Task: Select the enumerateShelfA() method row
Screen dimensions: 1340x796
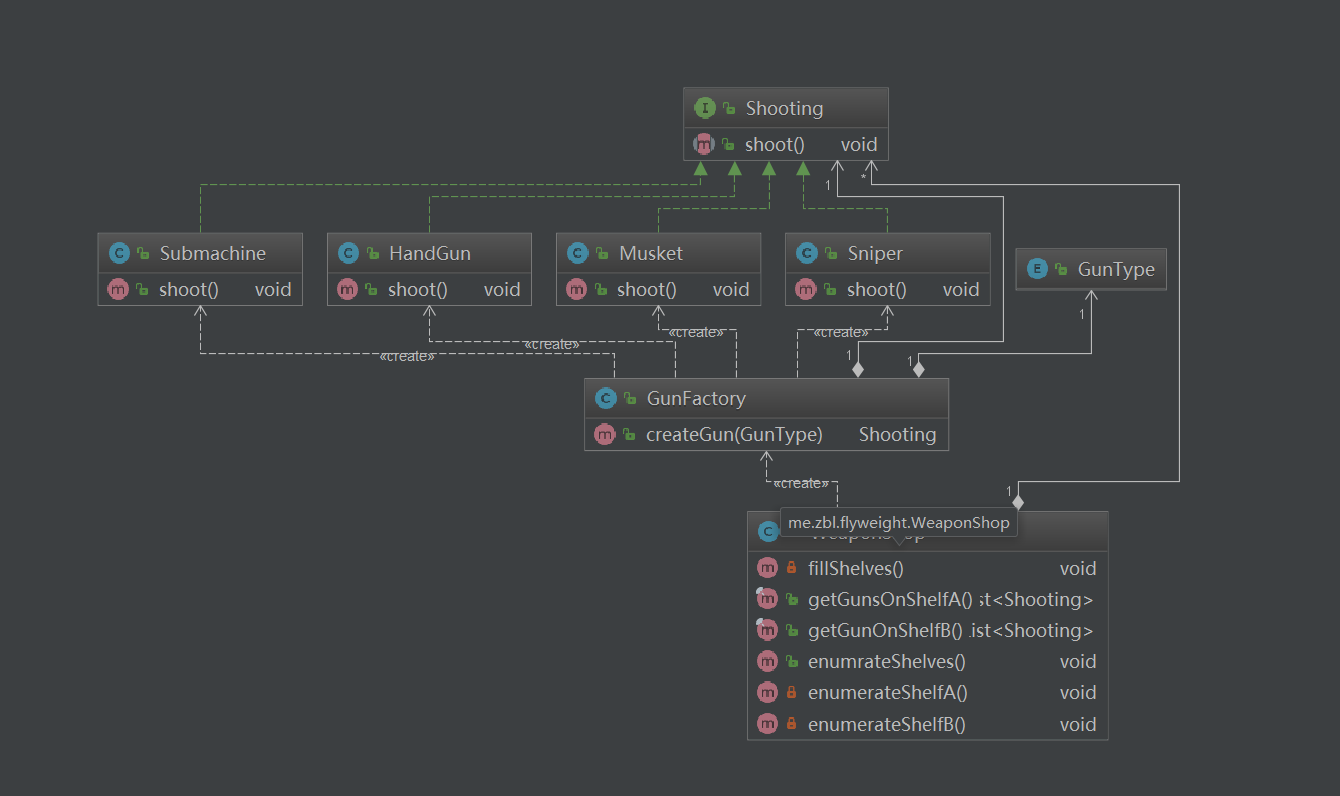Action: click(888, 693)
